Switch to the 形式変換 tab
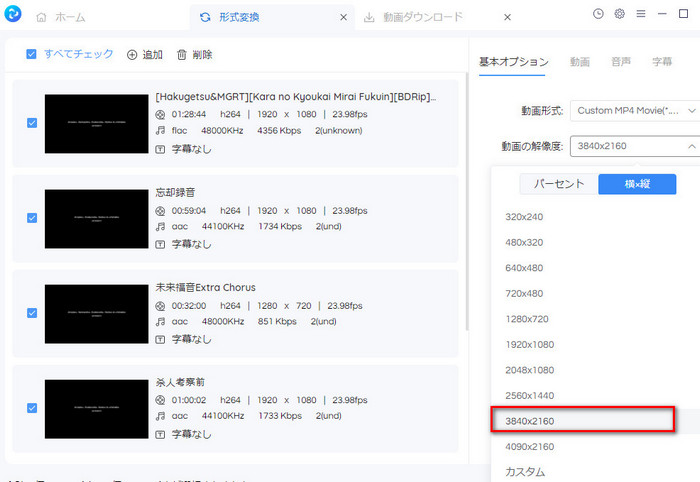Viewport: 700px width, 482px height. [230, 17]
